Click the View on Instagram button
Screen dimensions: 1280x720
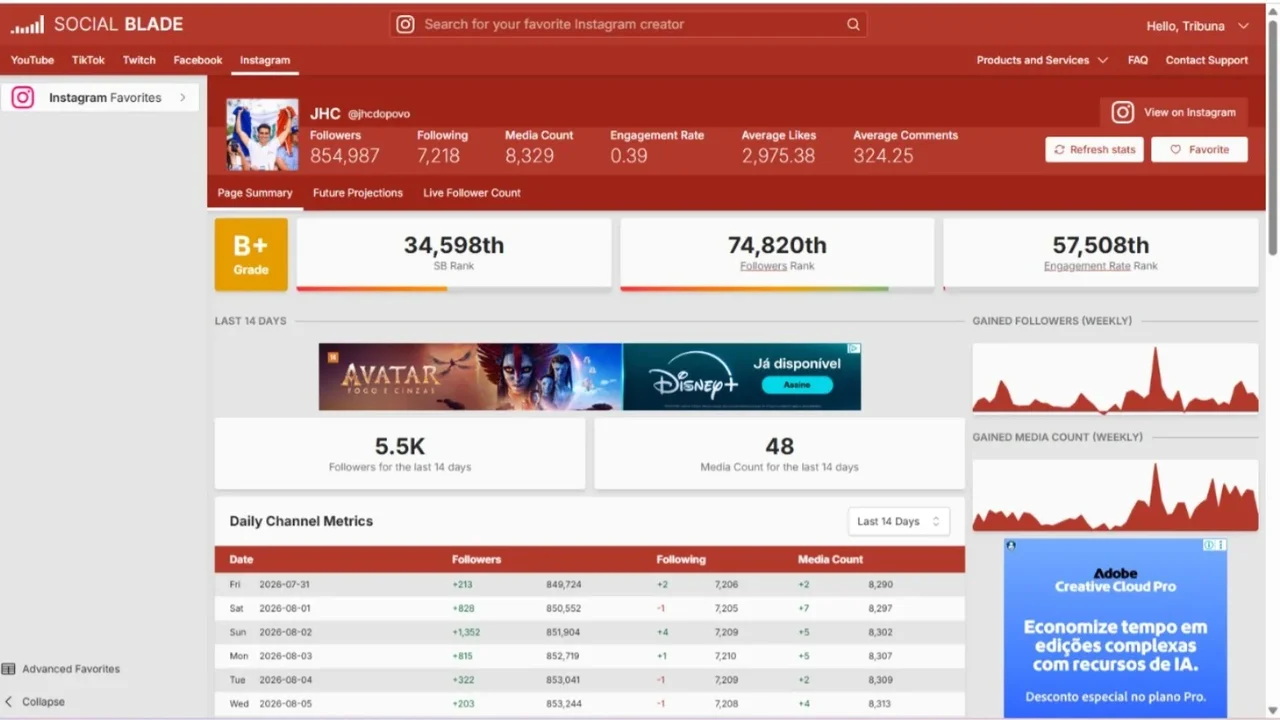coord(1174,112)
